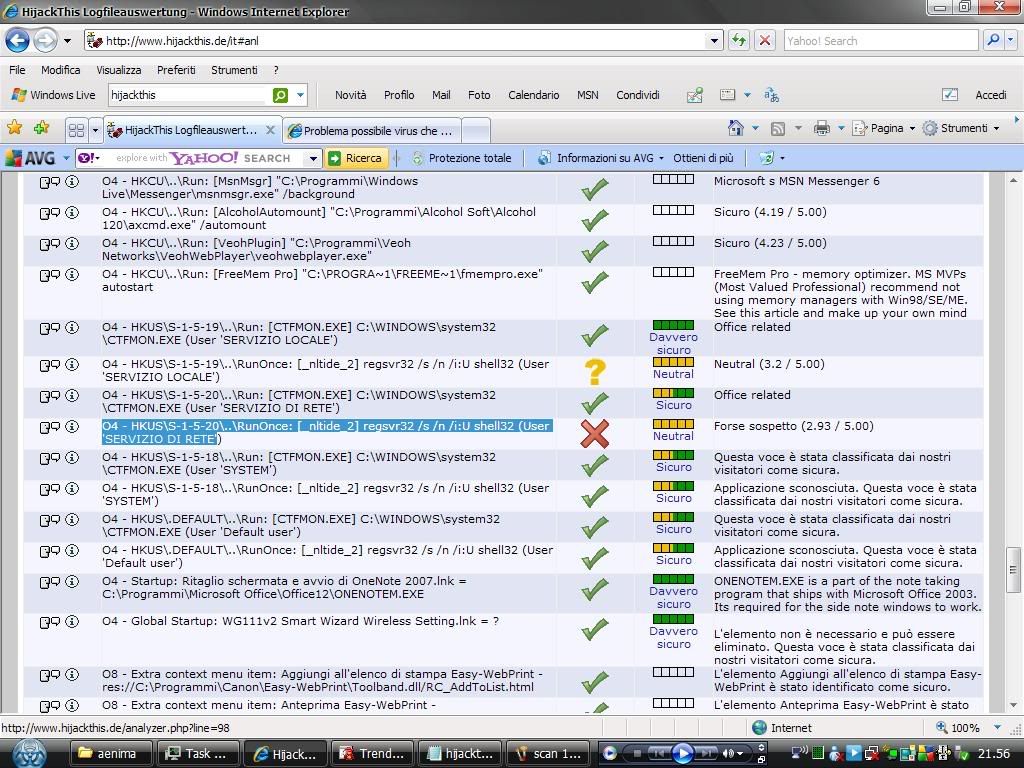Click the Start button
This screenshot has width=1024, height=768.
pos(29,754)
